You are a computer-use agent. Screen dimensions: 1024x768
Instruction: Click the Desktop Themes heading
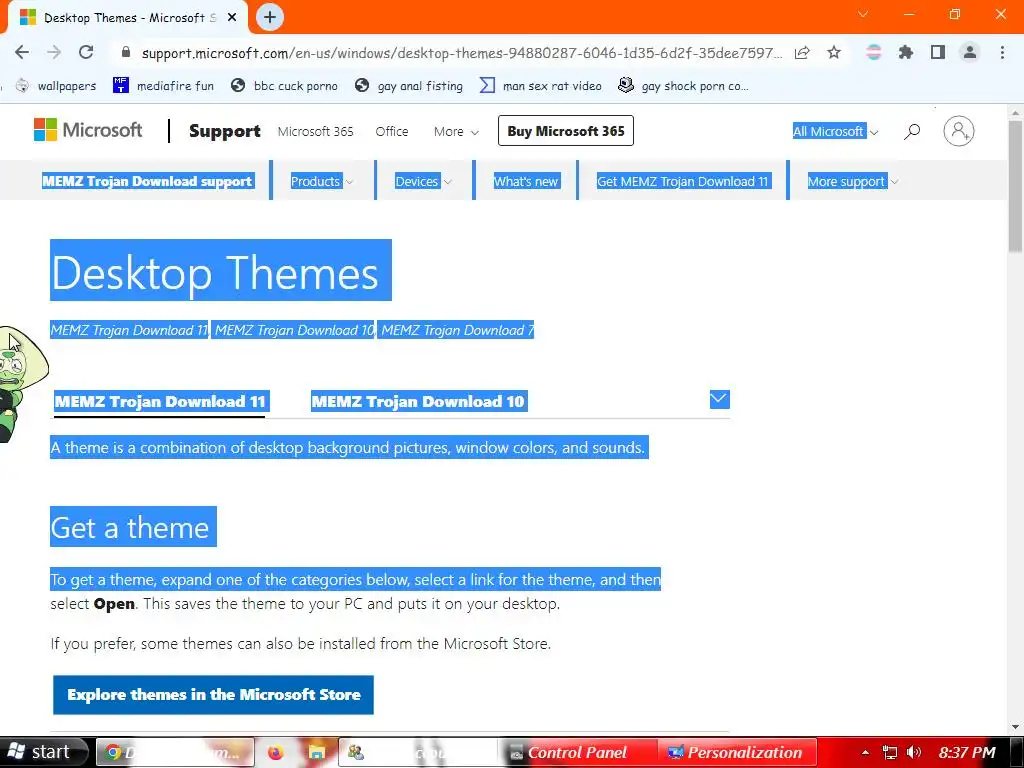click(x=221, y=270)
